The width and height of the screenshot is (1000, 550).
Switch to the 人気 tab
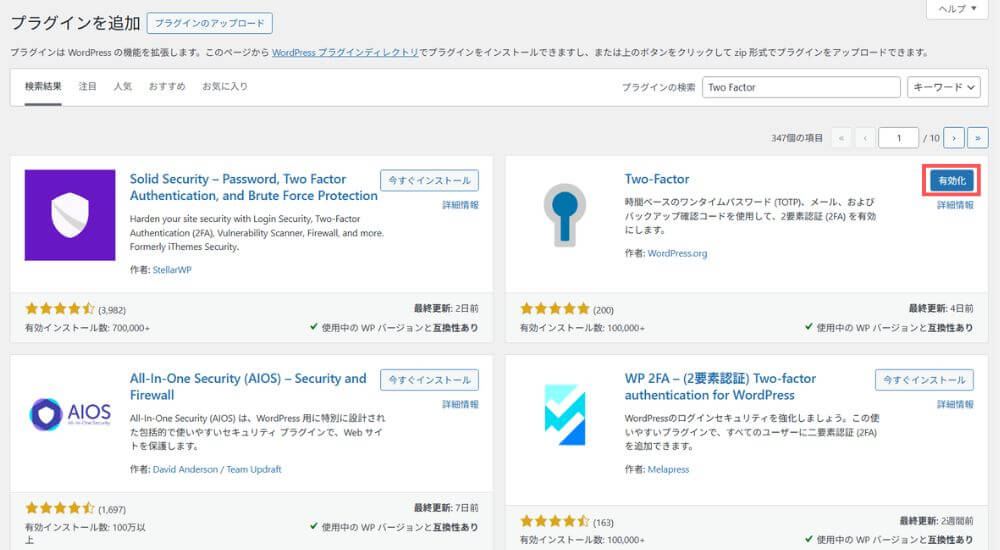(x=122, y=87)
